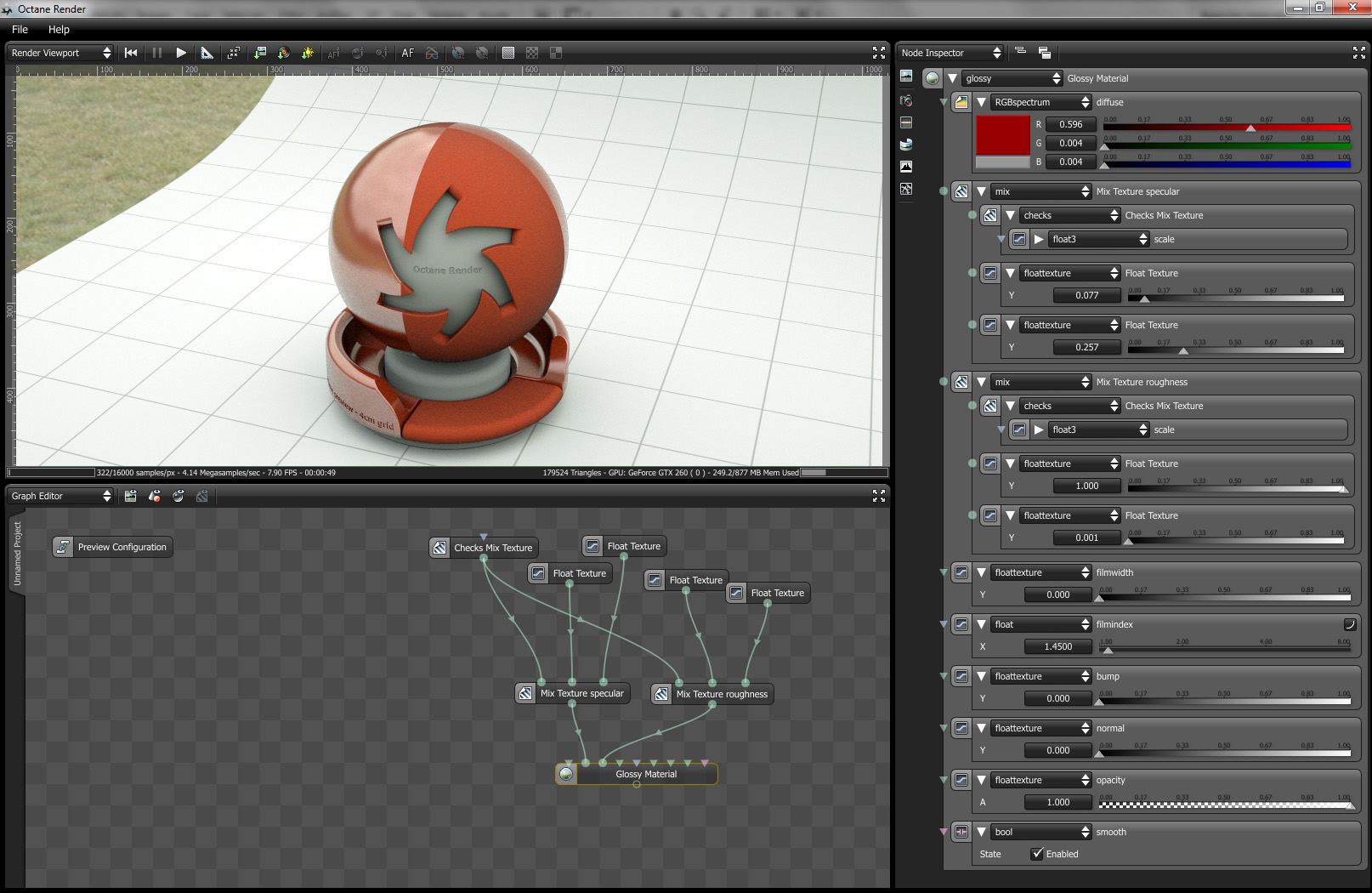Click the film strip icon in inspector sidebar

pyautogui.click(x=906, y=122)
